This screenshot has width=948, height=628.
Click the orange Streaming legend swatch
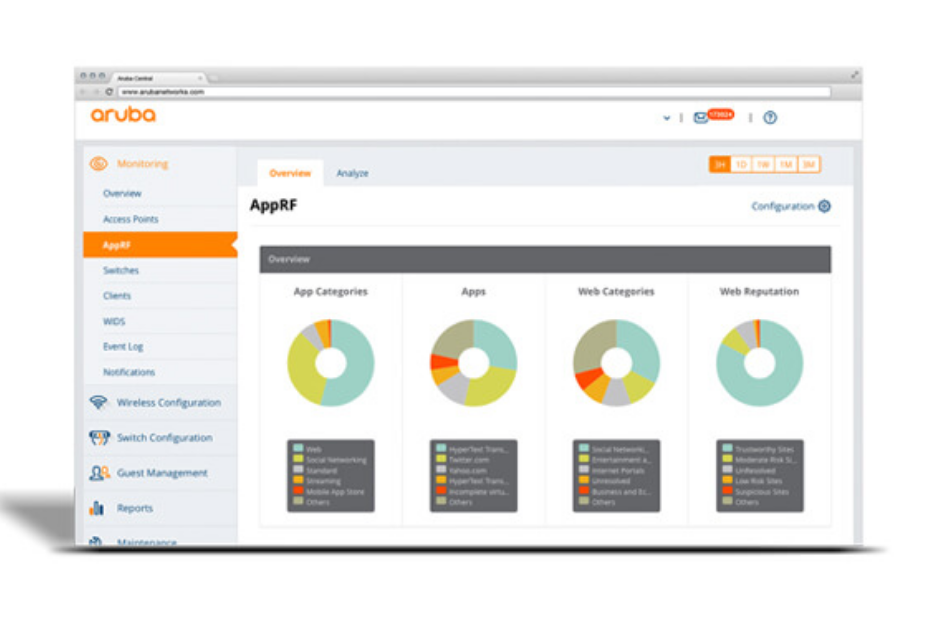[x=298, y=480]
